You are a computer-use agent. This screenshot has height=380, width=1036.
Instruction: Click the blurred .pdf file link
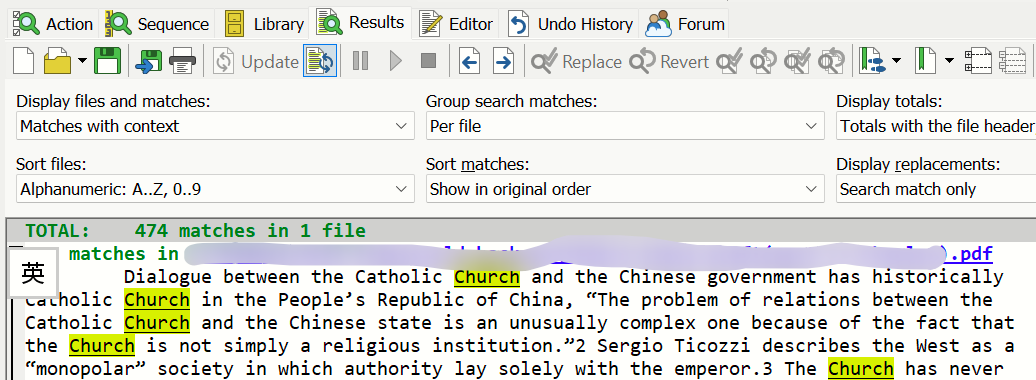point(588,254)
